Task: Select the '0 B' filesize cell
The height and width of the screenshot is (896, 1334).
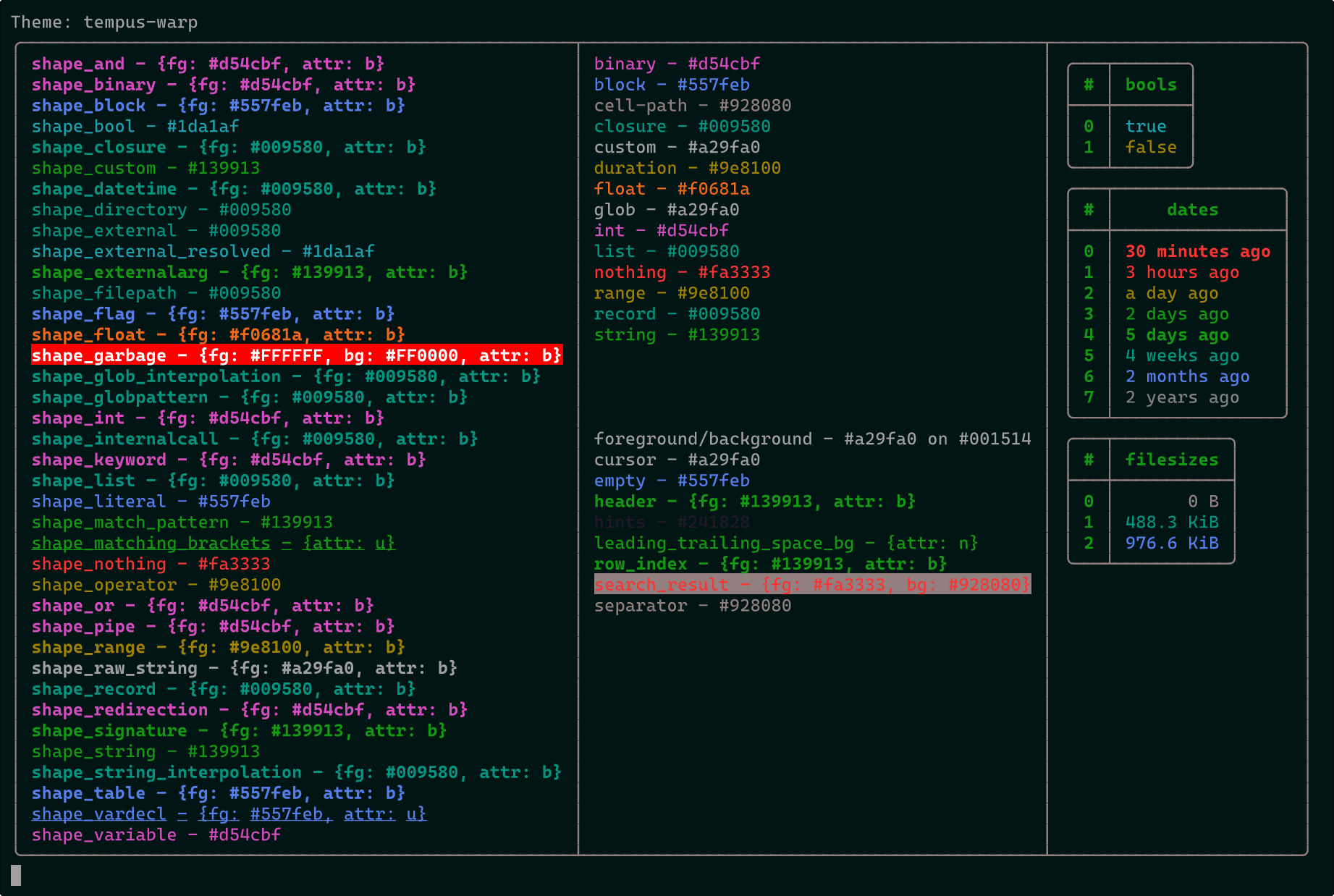Action: (x=1203, y=502)
